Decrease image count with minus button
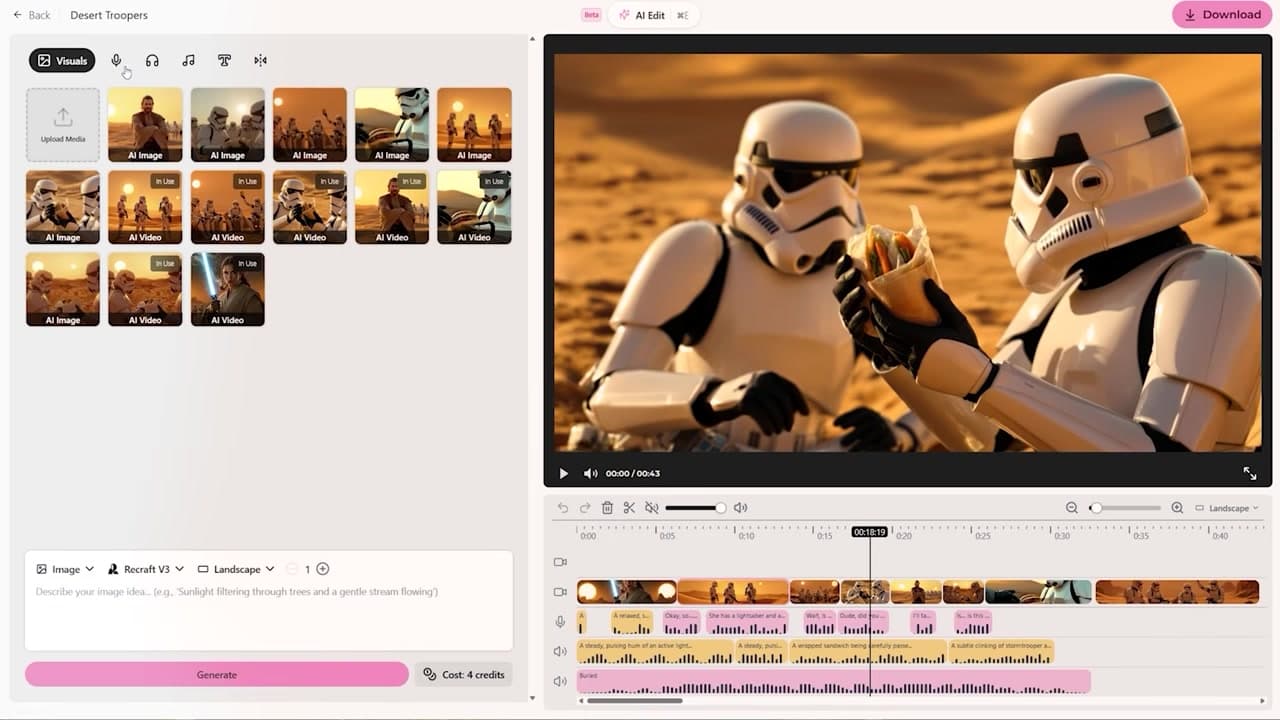This screenshot has height=720, width=1280. [292, 569]
